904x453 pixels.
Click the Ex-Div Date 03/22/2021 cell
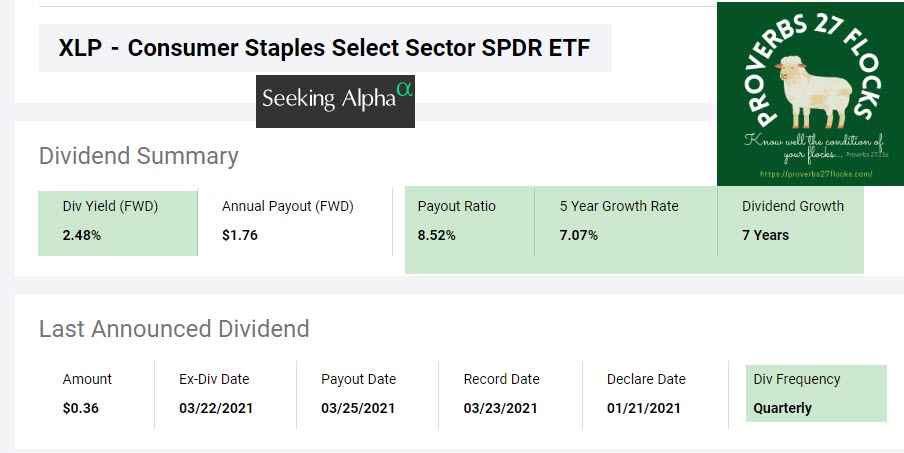click(x=215, y=393)
